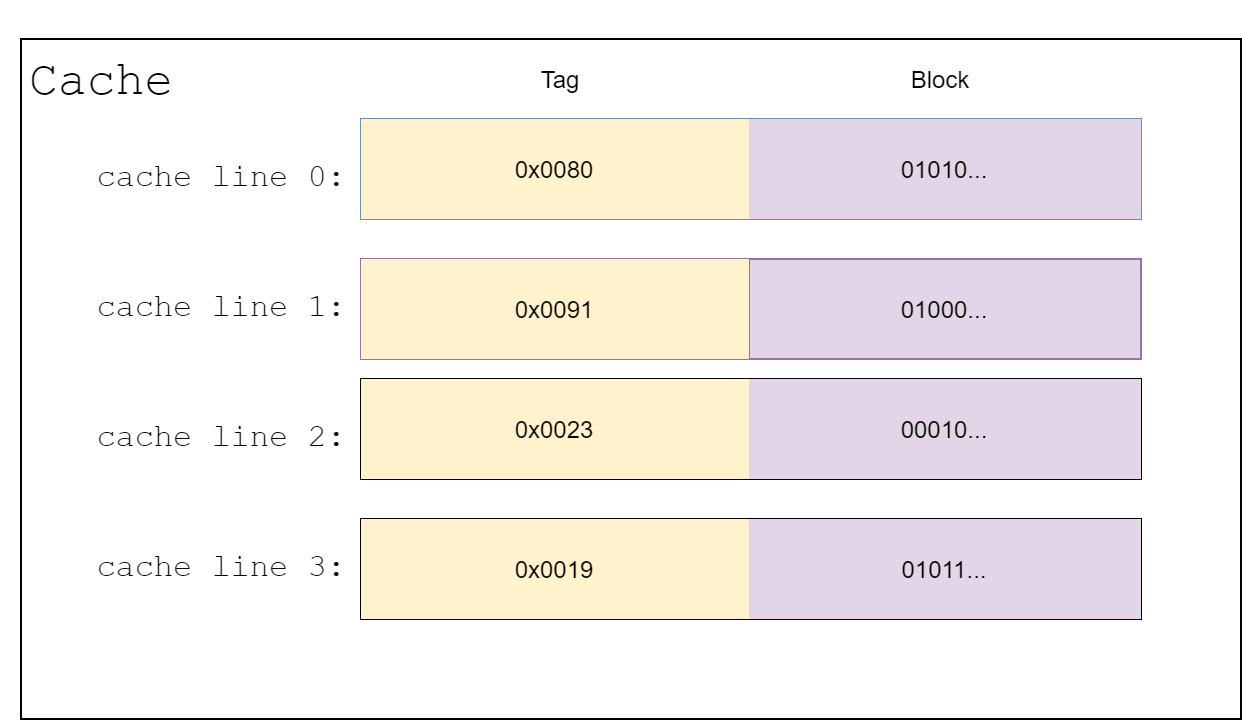Click the 01011... block text

944,570
